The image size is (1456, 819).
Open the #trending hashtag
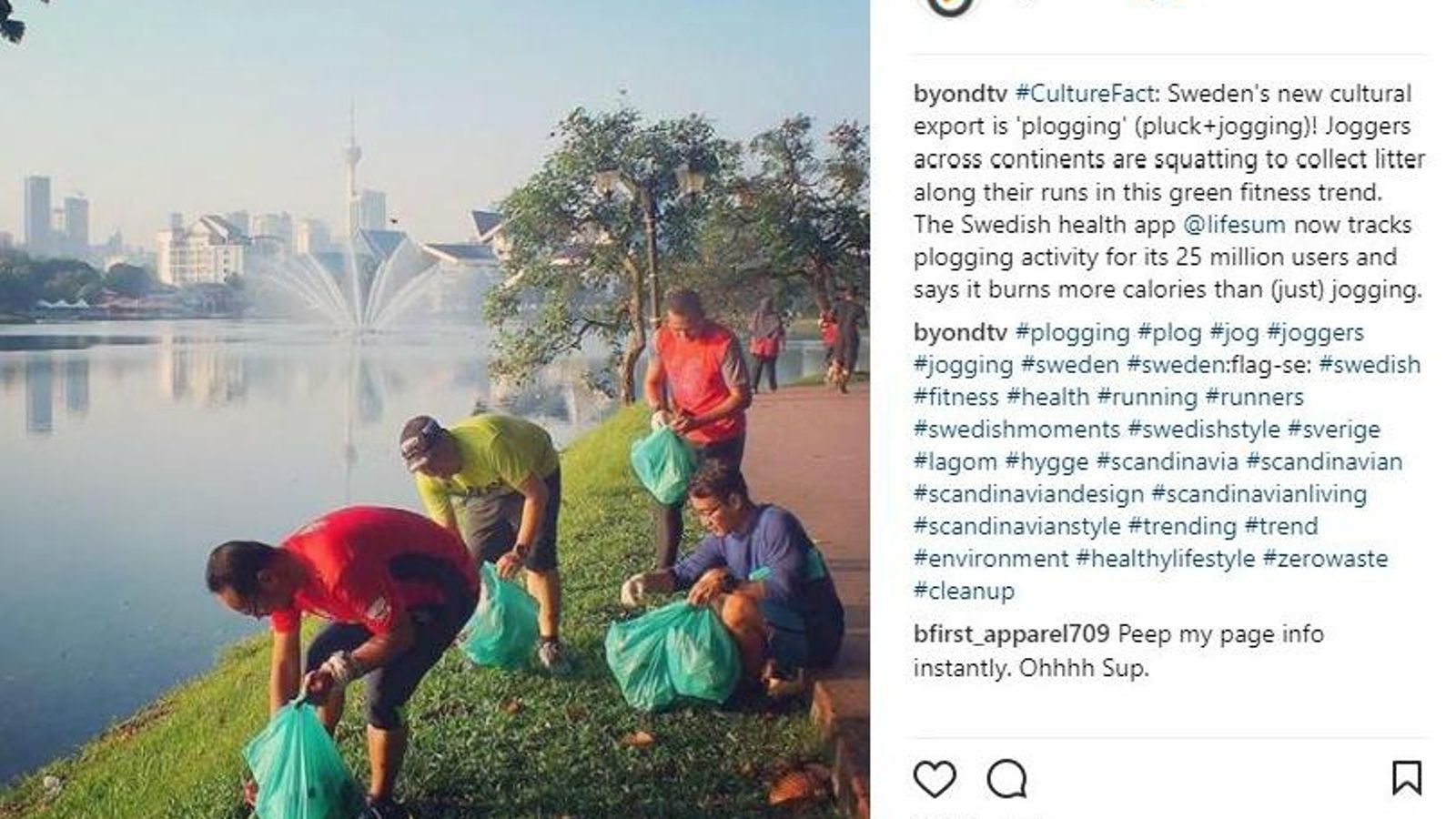click(1182, 527)
